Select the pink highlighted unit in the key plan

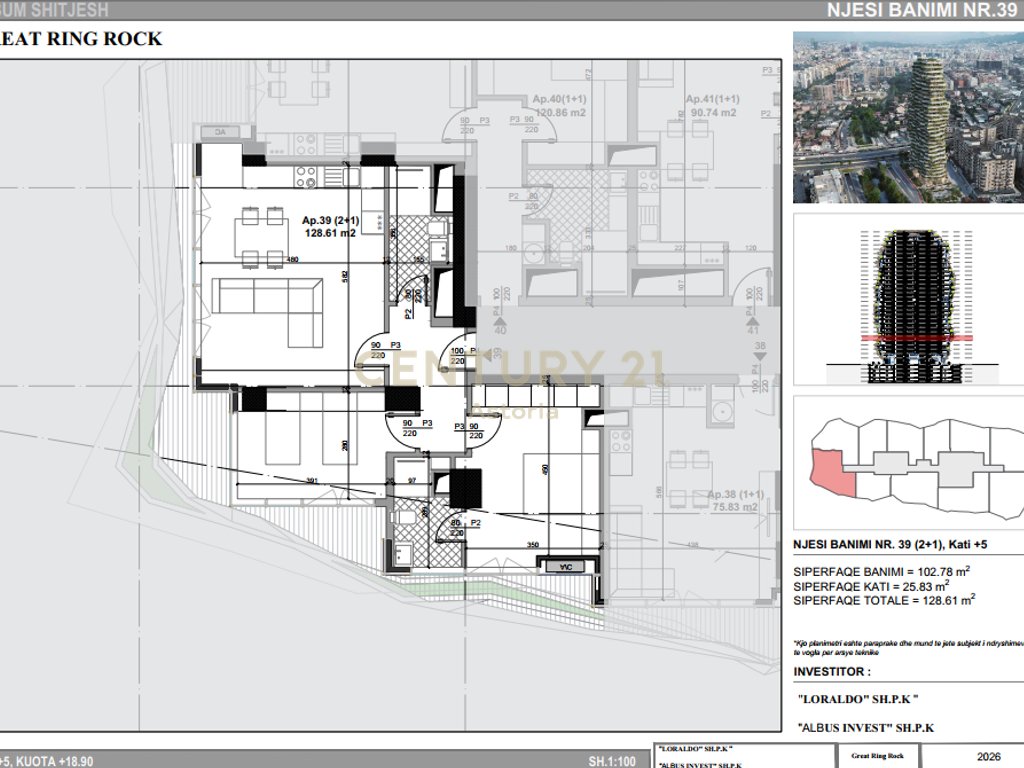coord(833,473)
